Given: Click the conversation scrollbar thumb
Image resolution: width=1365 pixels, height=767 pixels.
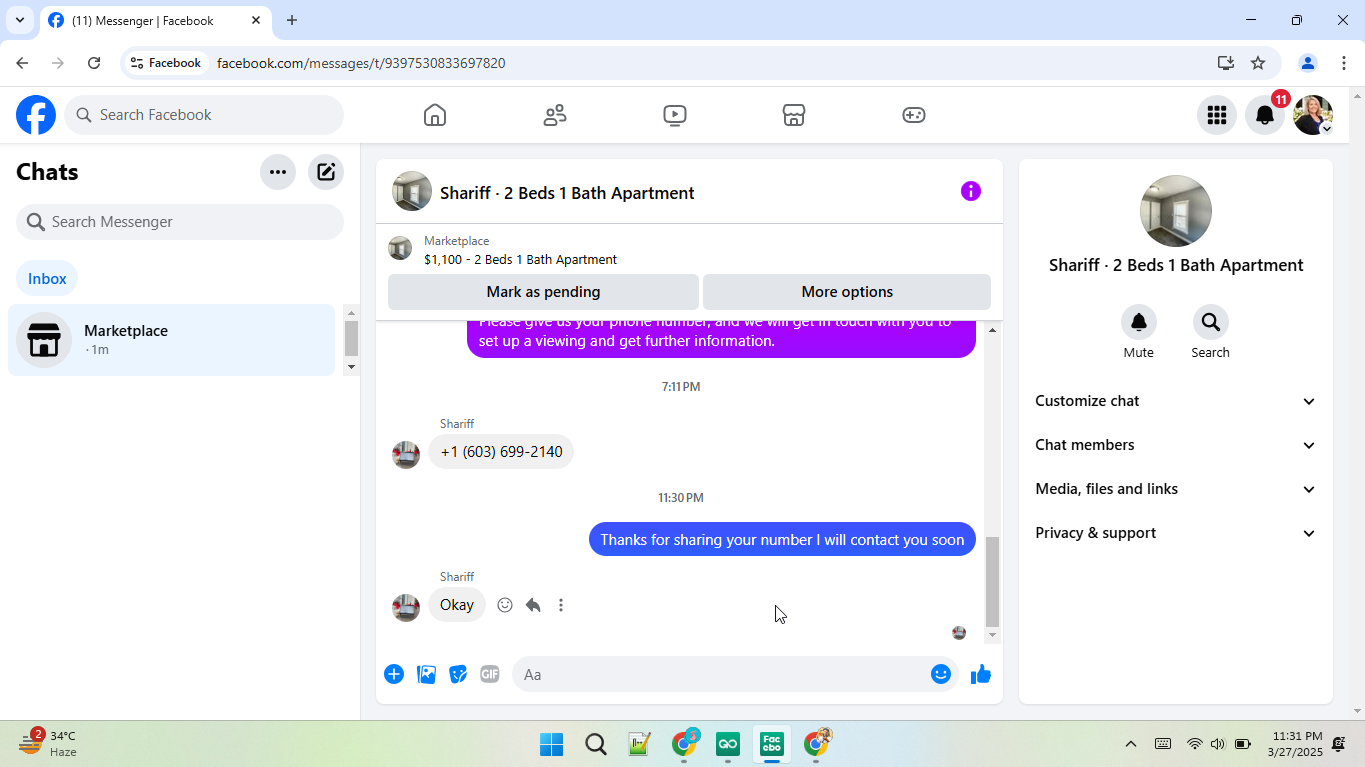Looking at the screenshot, I should [992, 581].
